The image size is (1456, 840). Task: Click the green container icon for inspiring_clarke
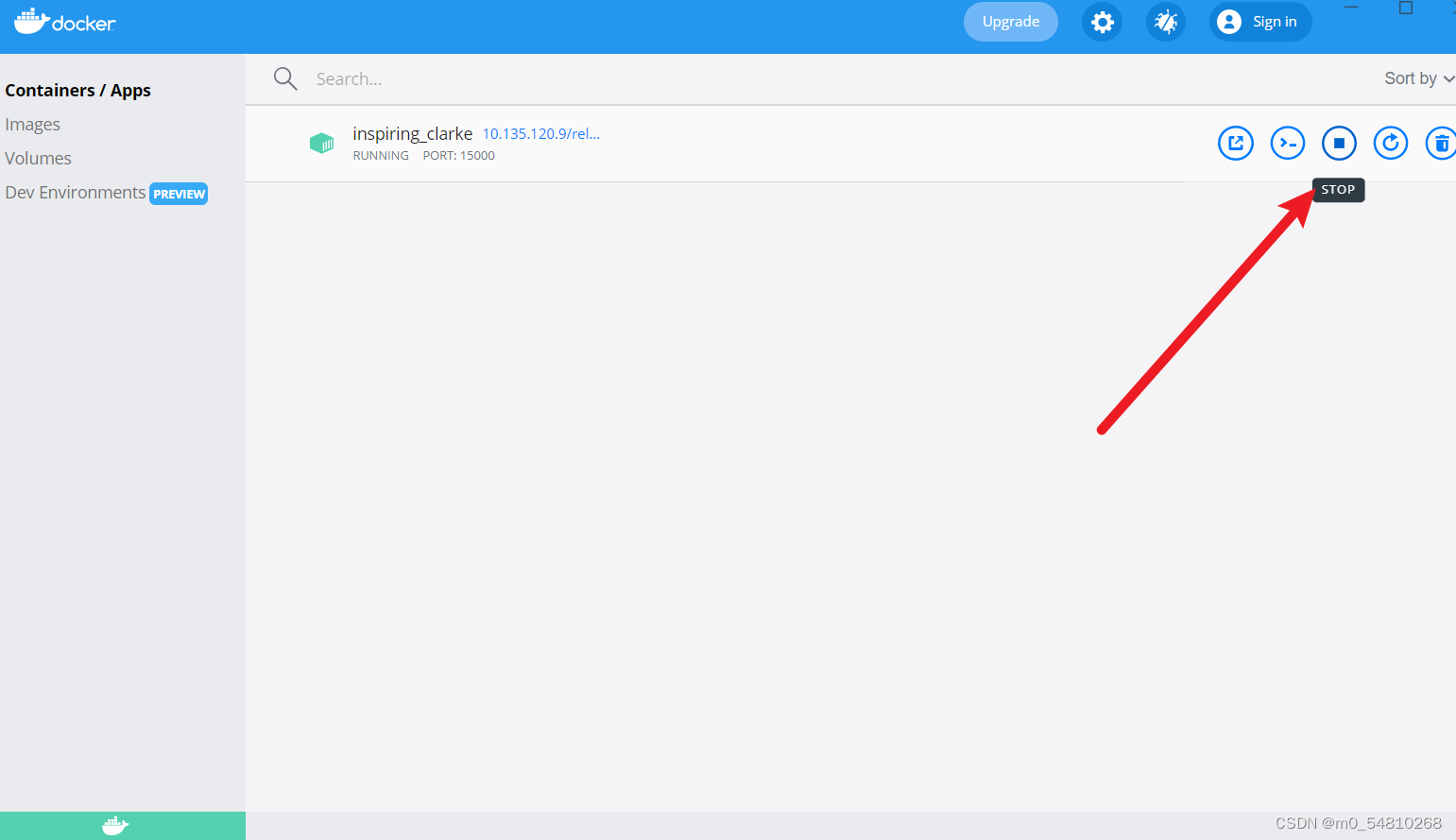point(322,143)
